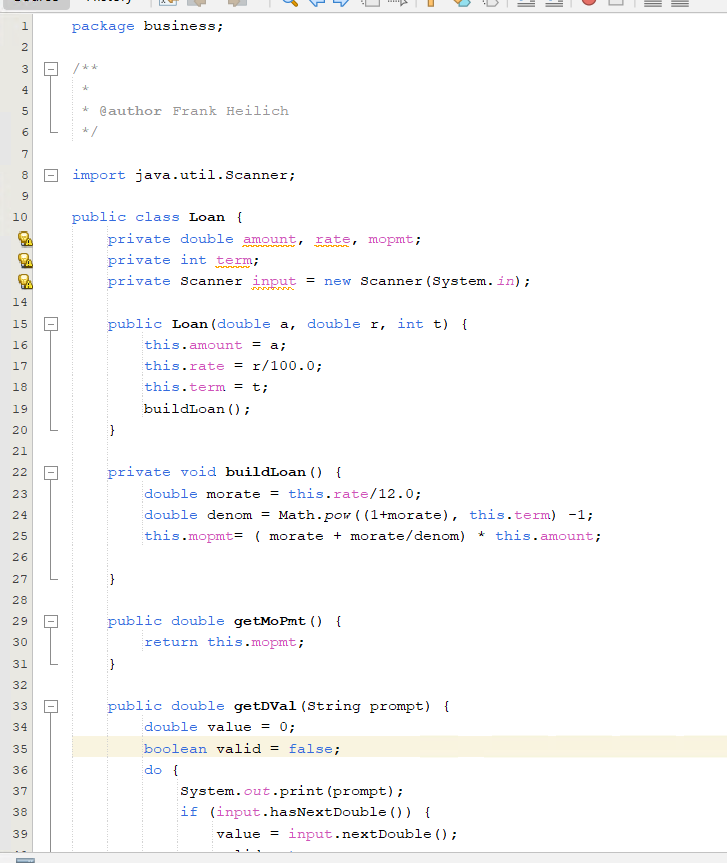
Task: Click 'return' keyword on line 30
Action: 171,642
